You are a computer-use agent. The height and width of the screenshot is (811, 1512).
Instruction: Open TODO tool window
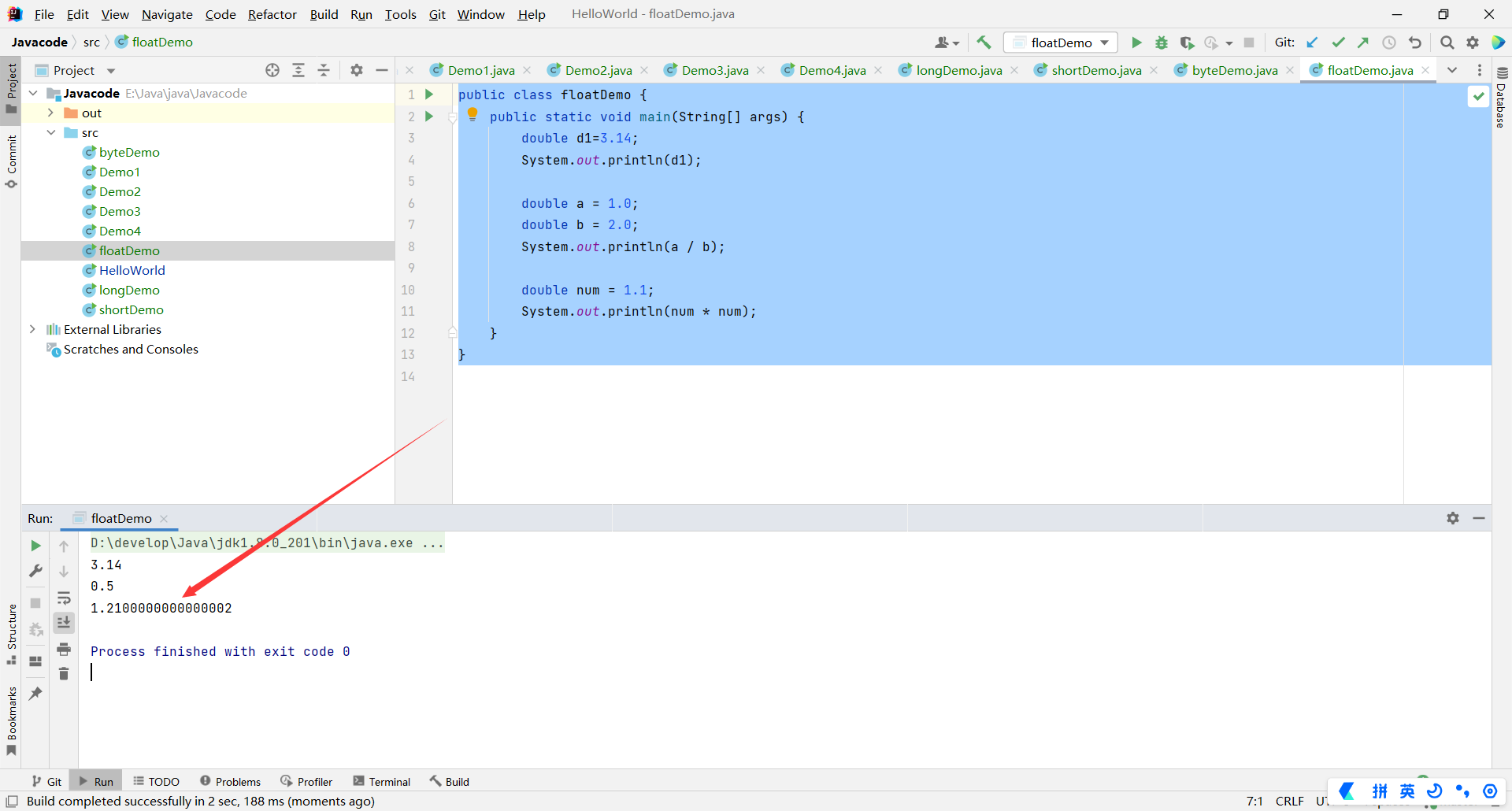pos(156,781)
